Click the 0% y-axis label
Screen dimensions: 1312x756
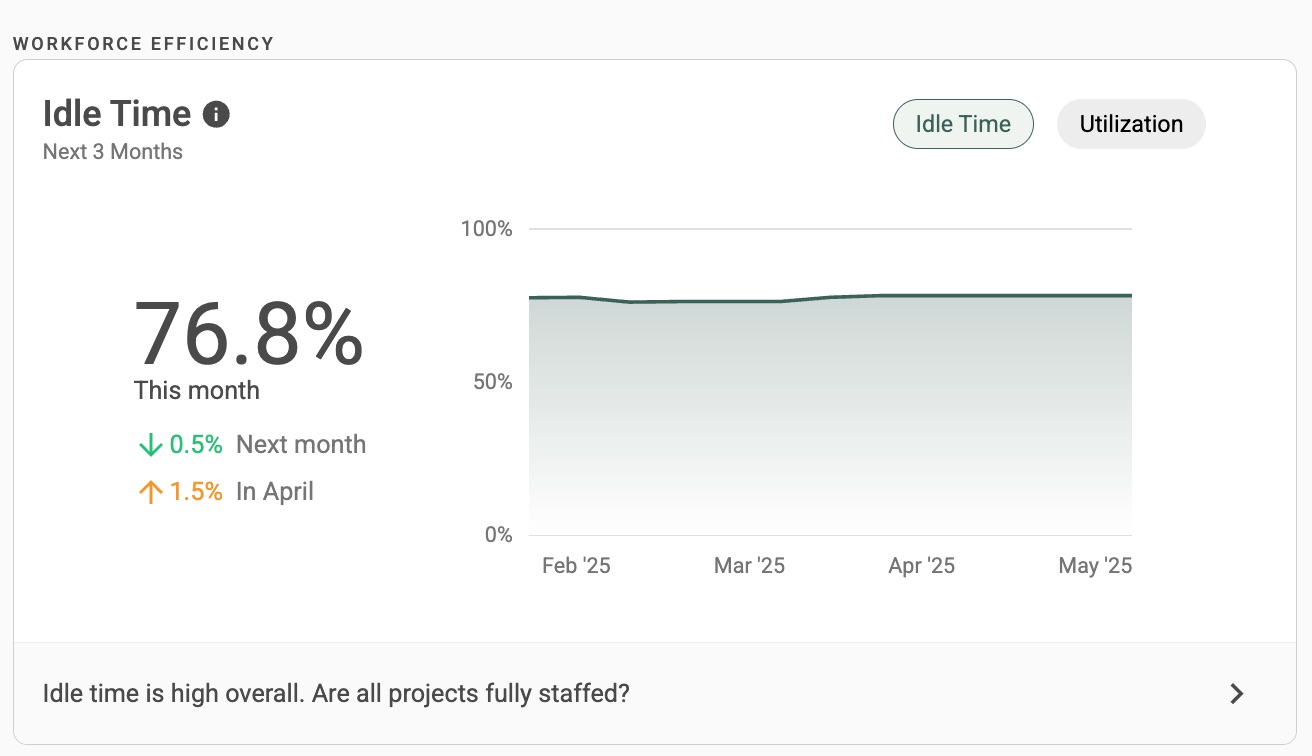tap(499, 535)
